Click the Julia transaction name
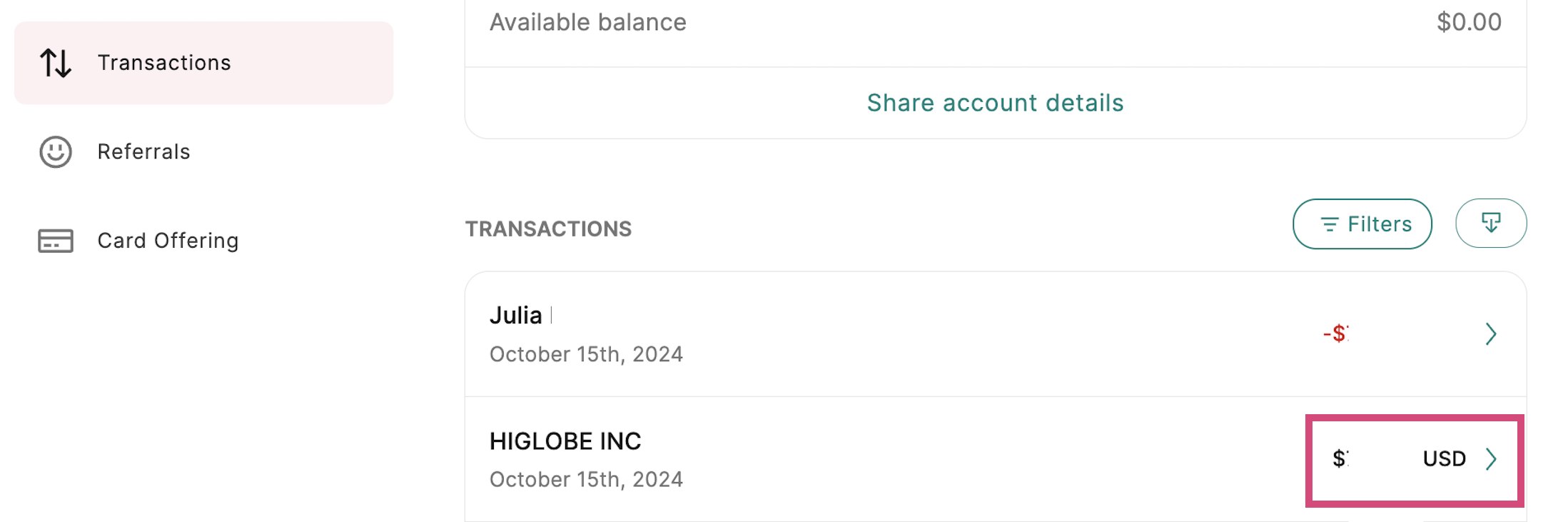Image resolution: width=1568 pixels, height=522 pixels. 516,316
